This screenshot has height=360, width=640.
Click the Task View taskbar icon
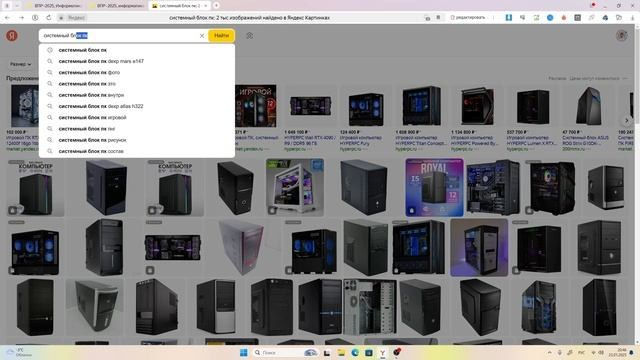click(327, 353)
